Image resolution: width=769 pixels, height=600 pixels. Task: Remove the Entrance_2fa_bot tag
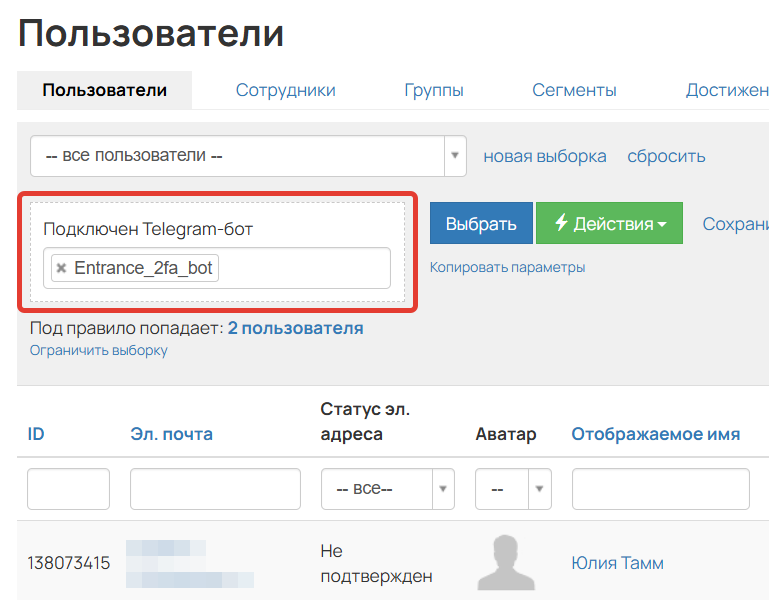(x=61, y=268)
